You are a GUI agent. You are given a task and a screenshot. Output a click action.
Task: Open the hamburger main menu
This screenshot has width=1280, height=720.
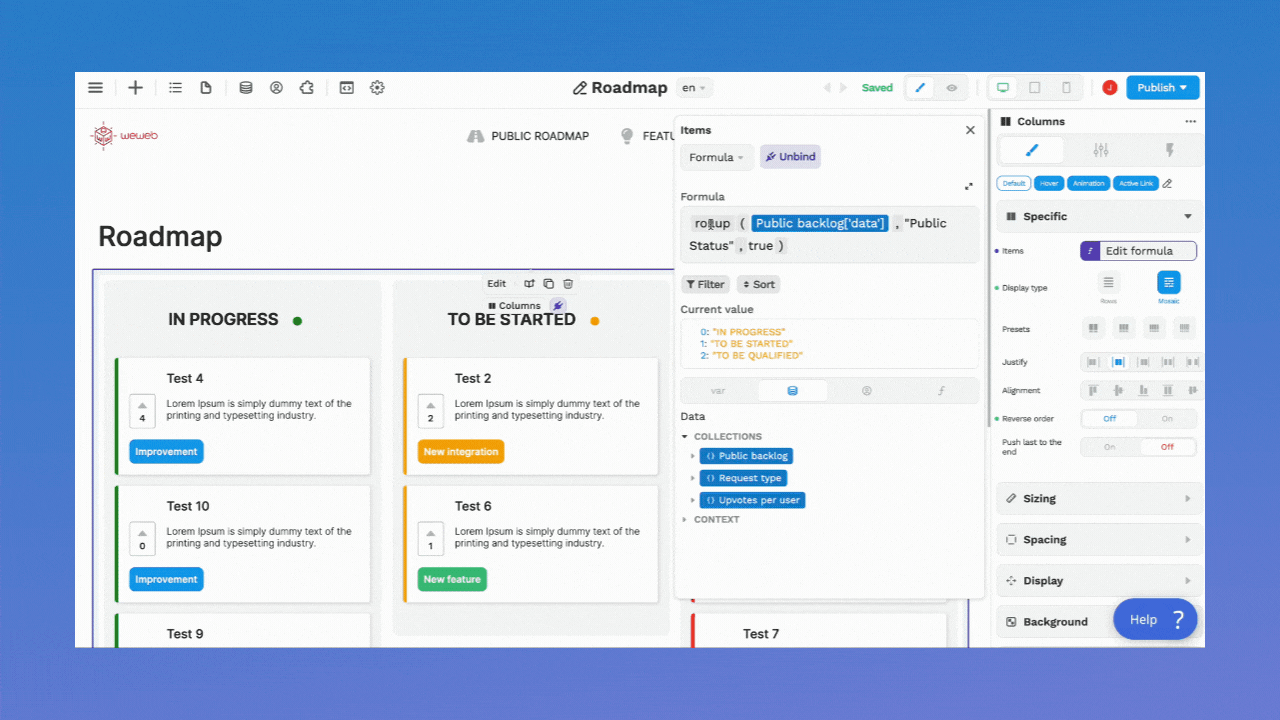point(95,88)
